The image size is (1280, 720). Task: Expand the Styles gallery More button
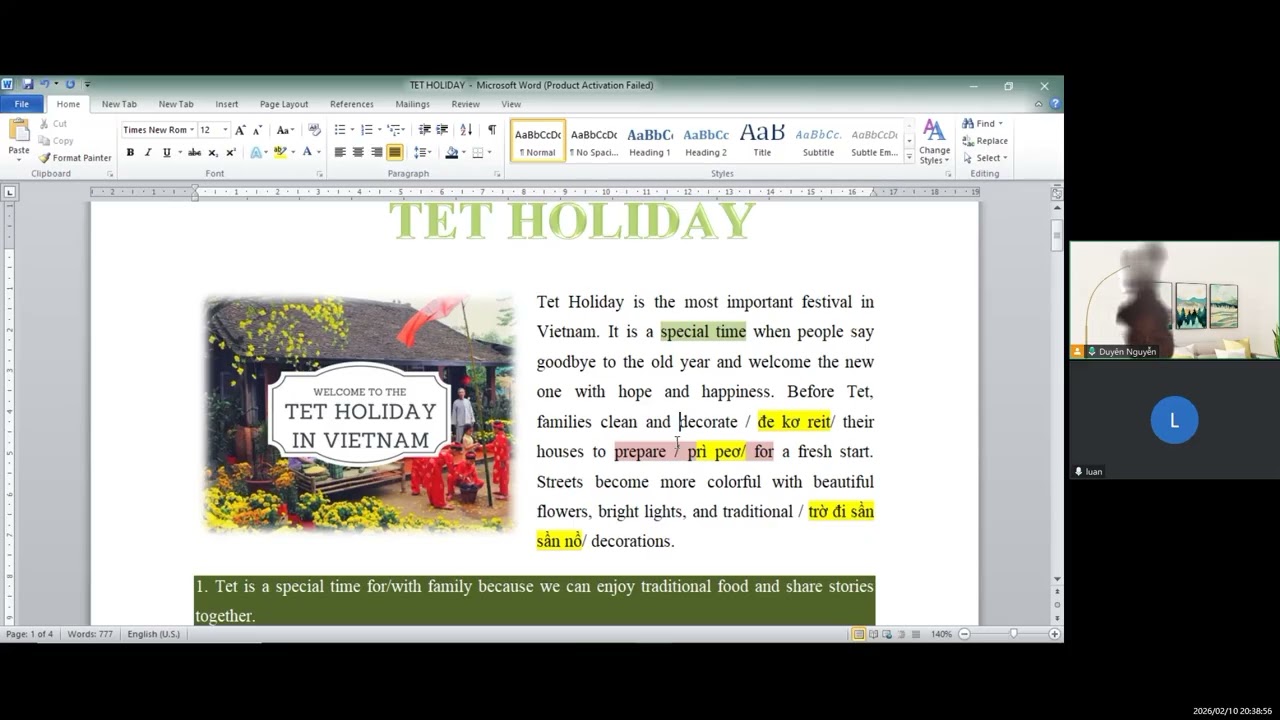pos(909,158)
